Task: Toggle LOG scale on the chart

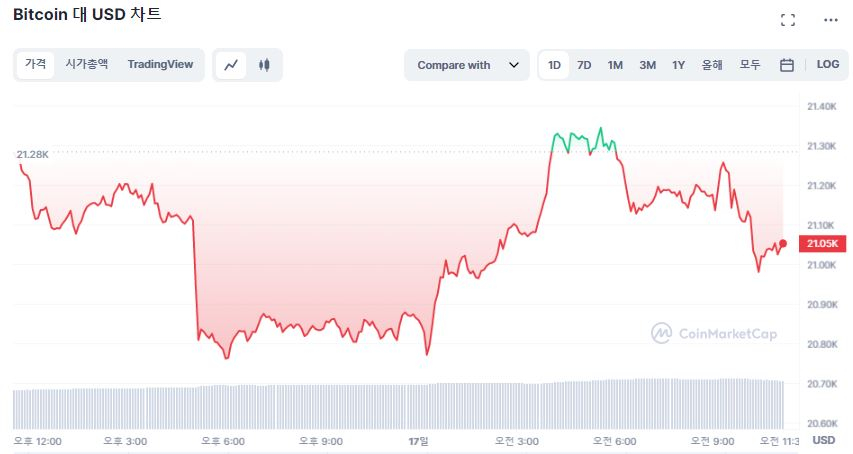Action: 828,65
